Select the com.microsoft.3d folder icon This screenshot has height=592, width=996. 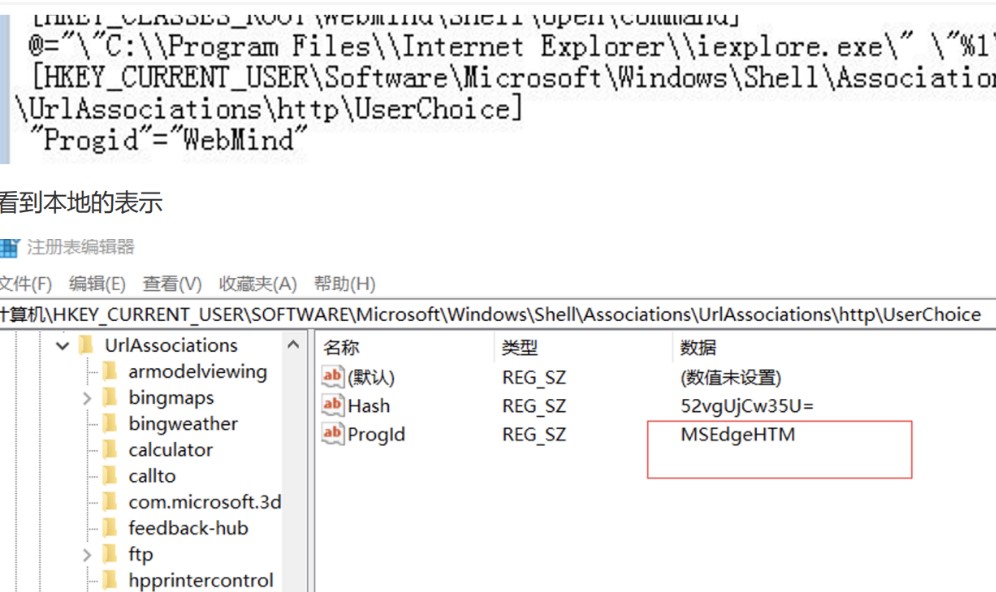(x=110, y=502)
